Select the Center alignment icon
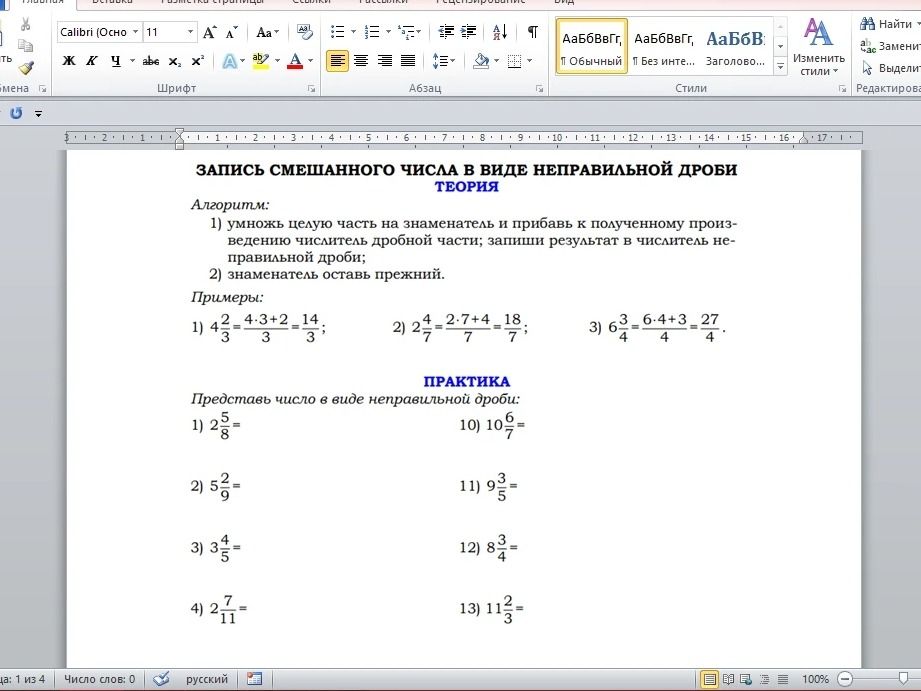This screenshot has height=691, width=921. 361,61
